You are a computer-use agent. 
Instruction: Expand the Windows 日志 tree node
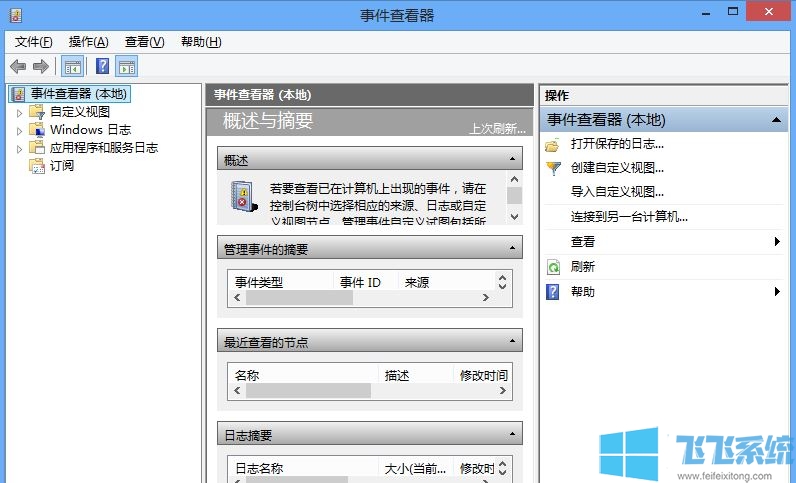click(18, 130)
